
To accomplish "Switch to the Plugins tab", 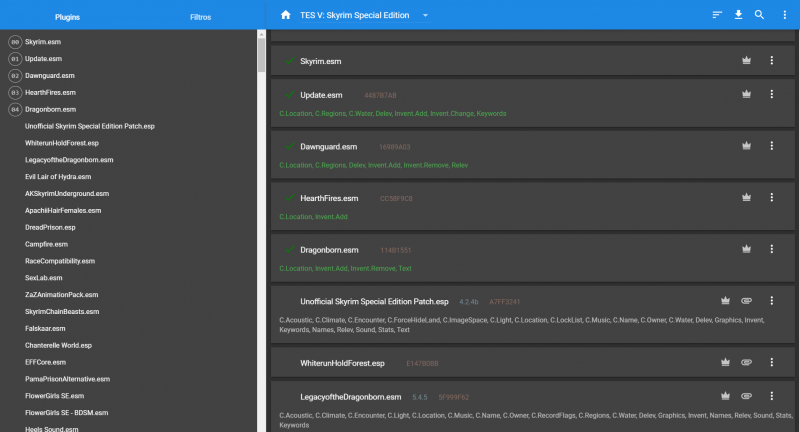I will pyautogui.click(x=67, y=17).
